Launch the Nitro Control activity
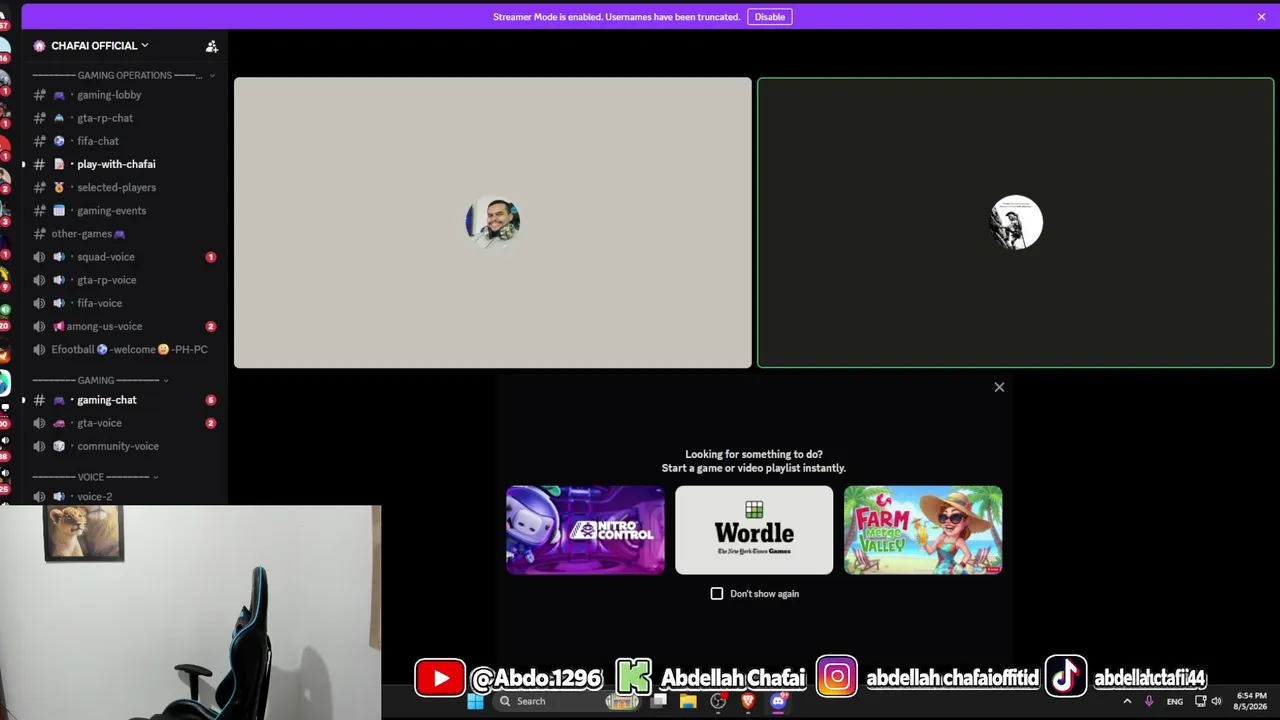This screenshot has width=1280, height=720. coord(585,530)
